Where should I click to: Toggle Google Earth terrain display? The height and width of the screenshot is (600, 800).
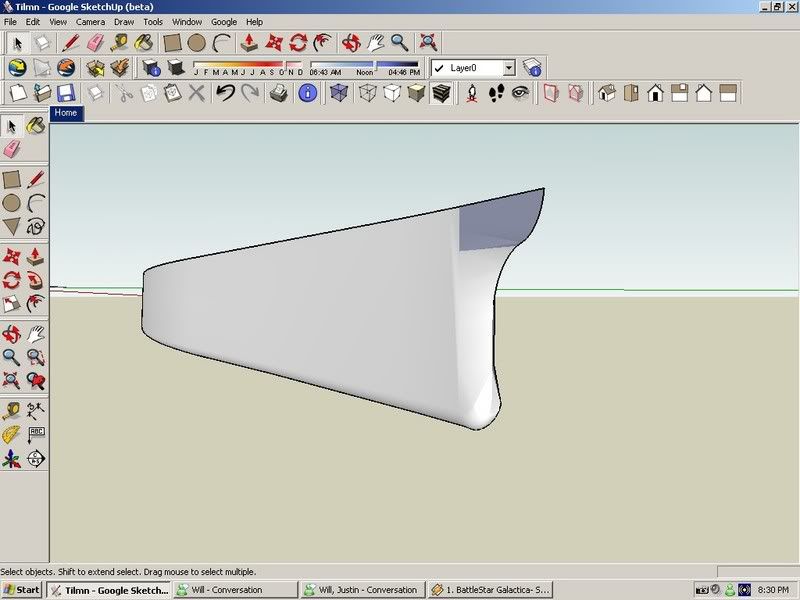coord(42,67)
